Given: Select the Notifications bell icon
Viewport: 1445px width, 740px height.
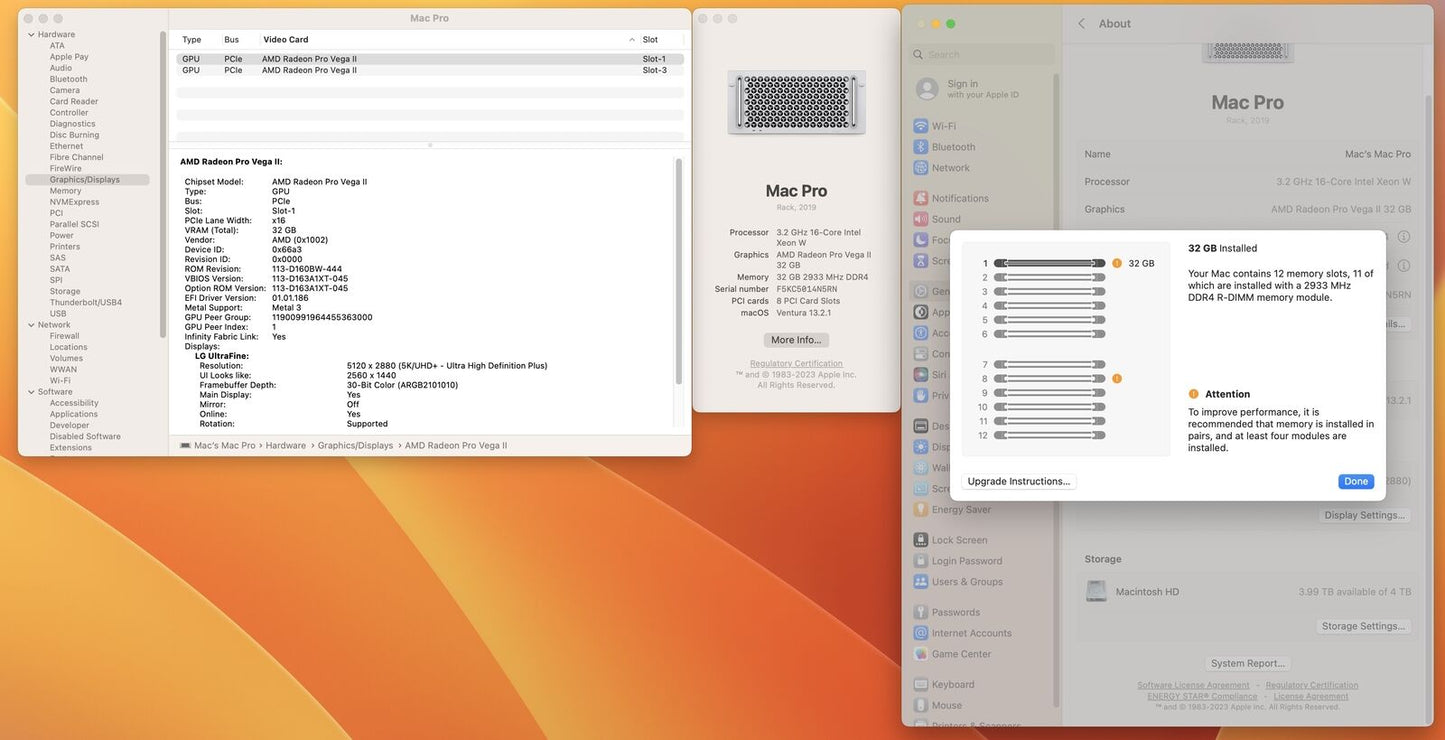Looking at the screenshot, I should 920,198.
